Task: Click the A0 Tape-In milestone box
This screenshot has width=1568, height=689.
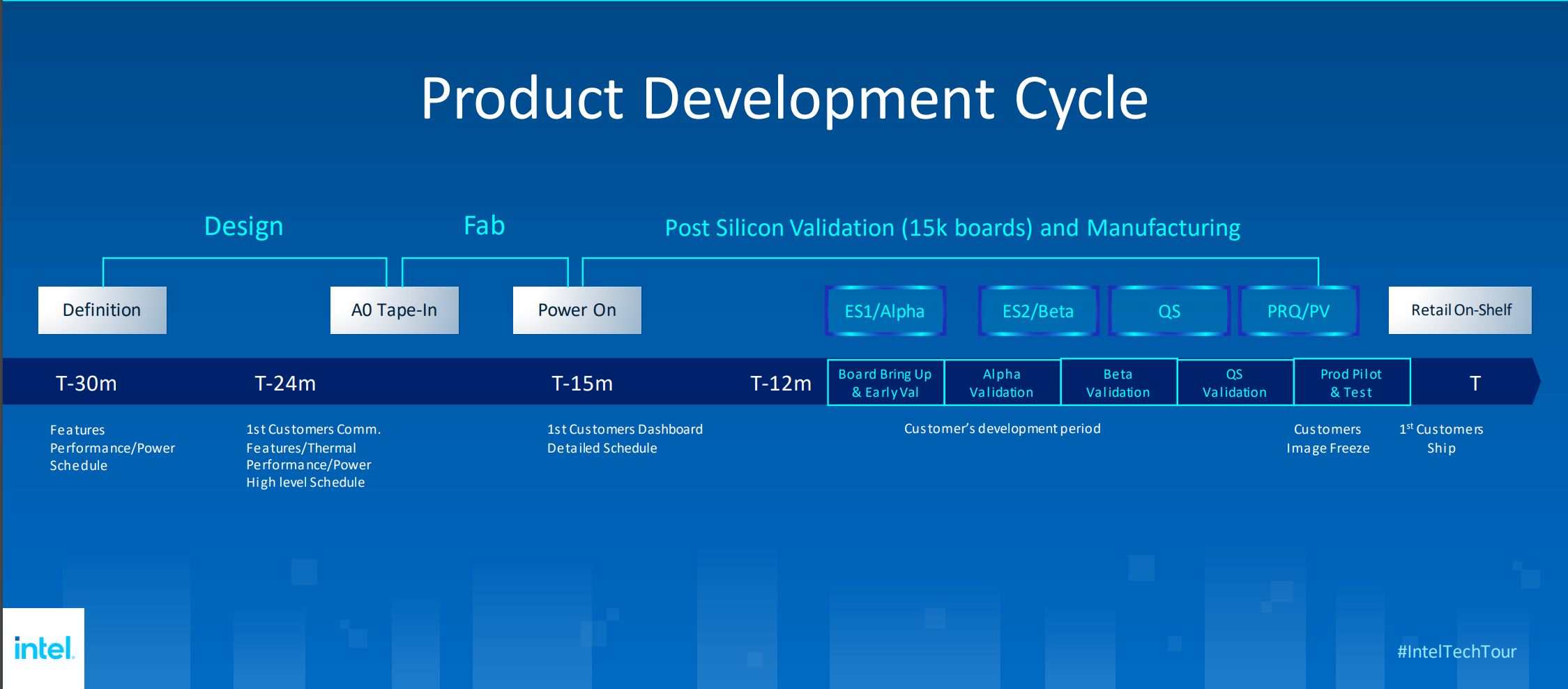Action: pos(394,310)
